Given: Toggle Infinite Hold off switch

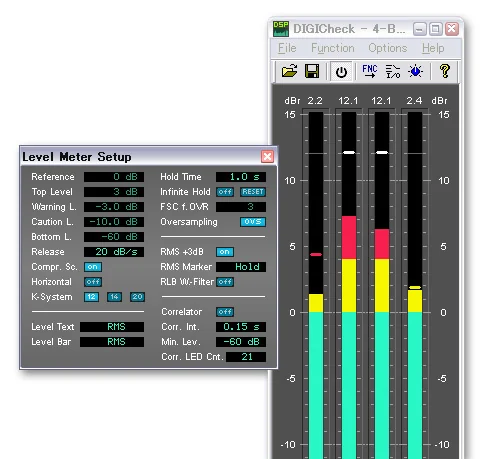Looking at the screenshot, I should click(225, 192).
